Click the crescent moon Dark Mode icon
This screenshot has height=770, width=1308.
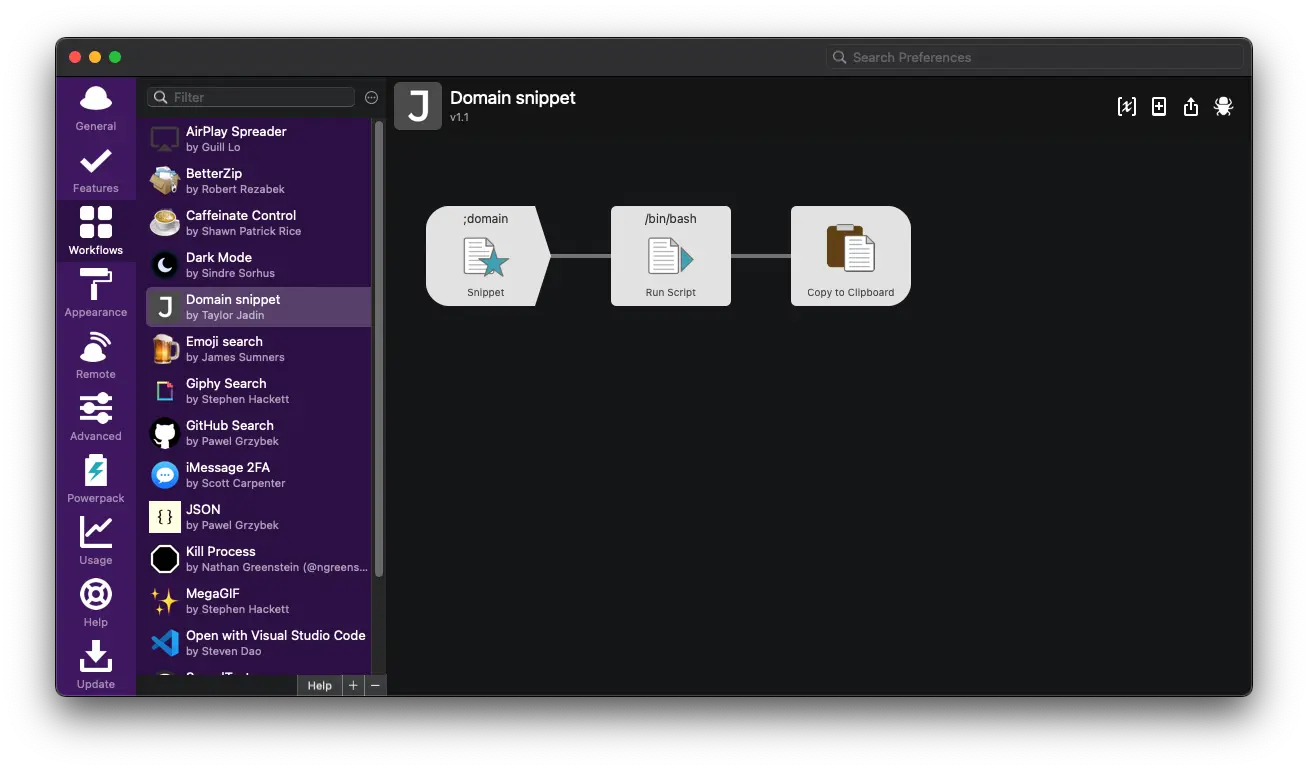point(165,265)
